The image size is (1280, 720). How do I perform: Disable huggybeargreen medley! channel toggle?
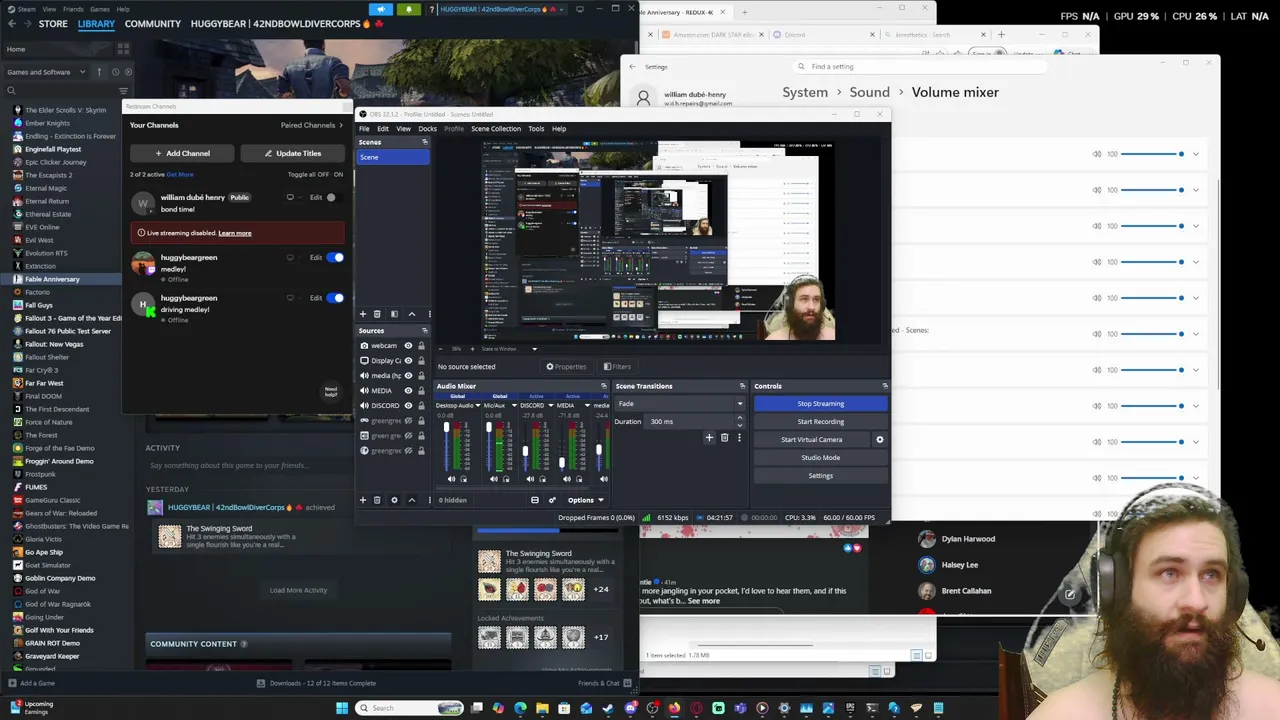(x=335, y=257)
